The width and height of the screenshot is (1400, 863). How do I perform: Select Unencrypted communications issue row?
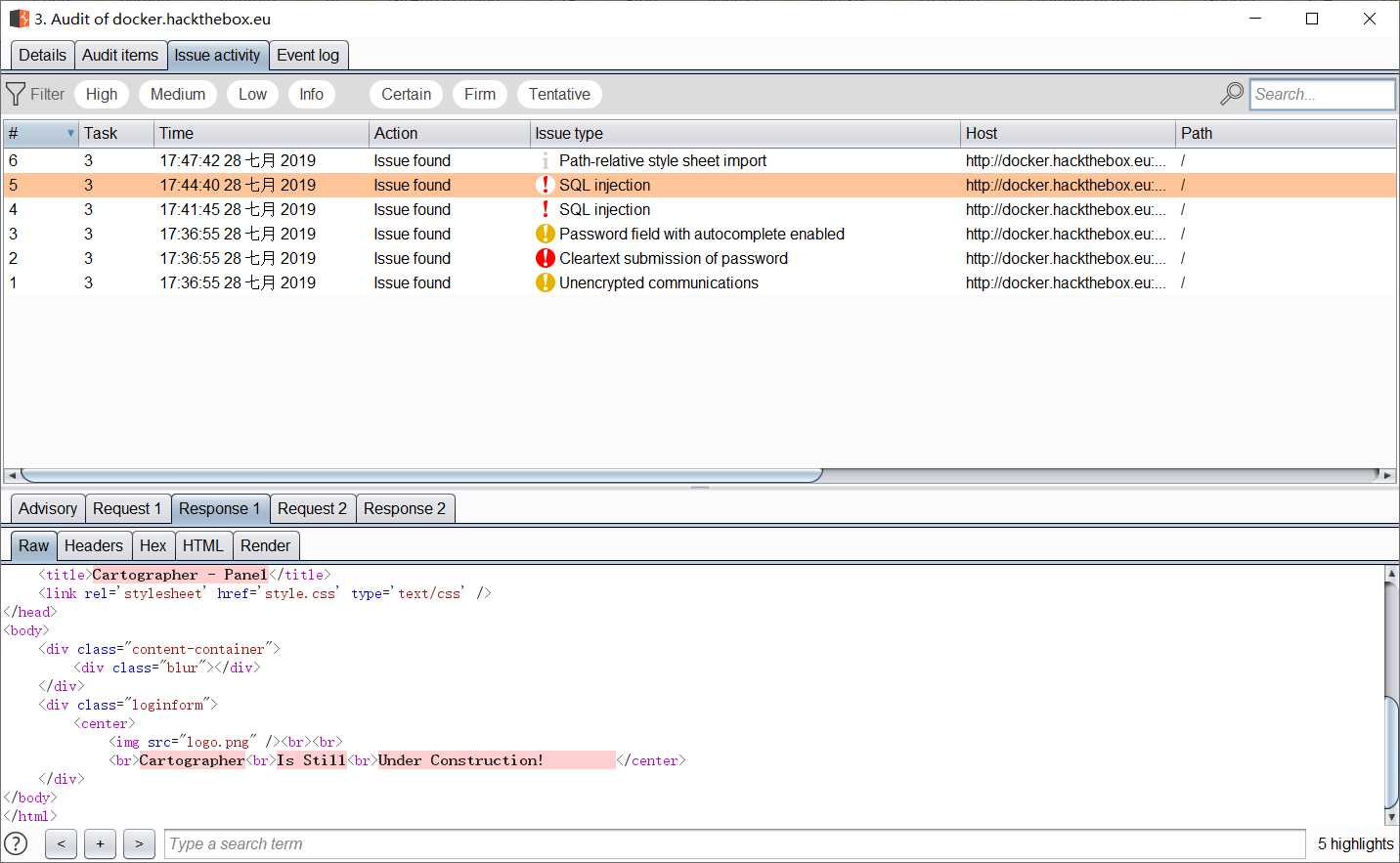(x=700, y=282)
